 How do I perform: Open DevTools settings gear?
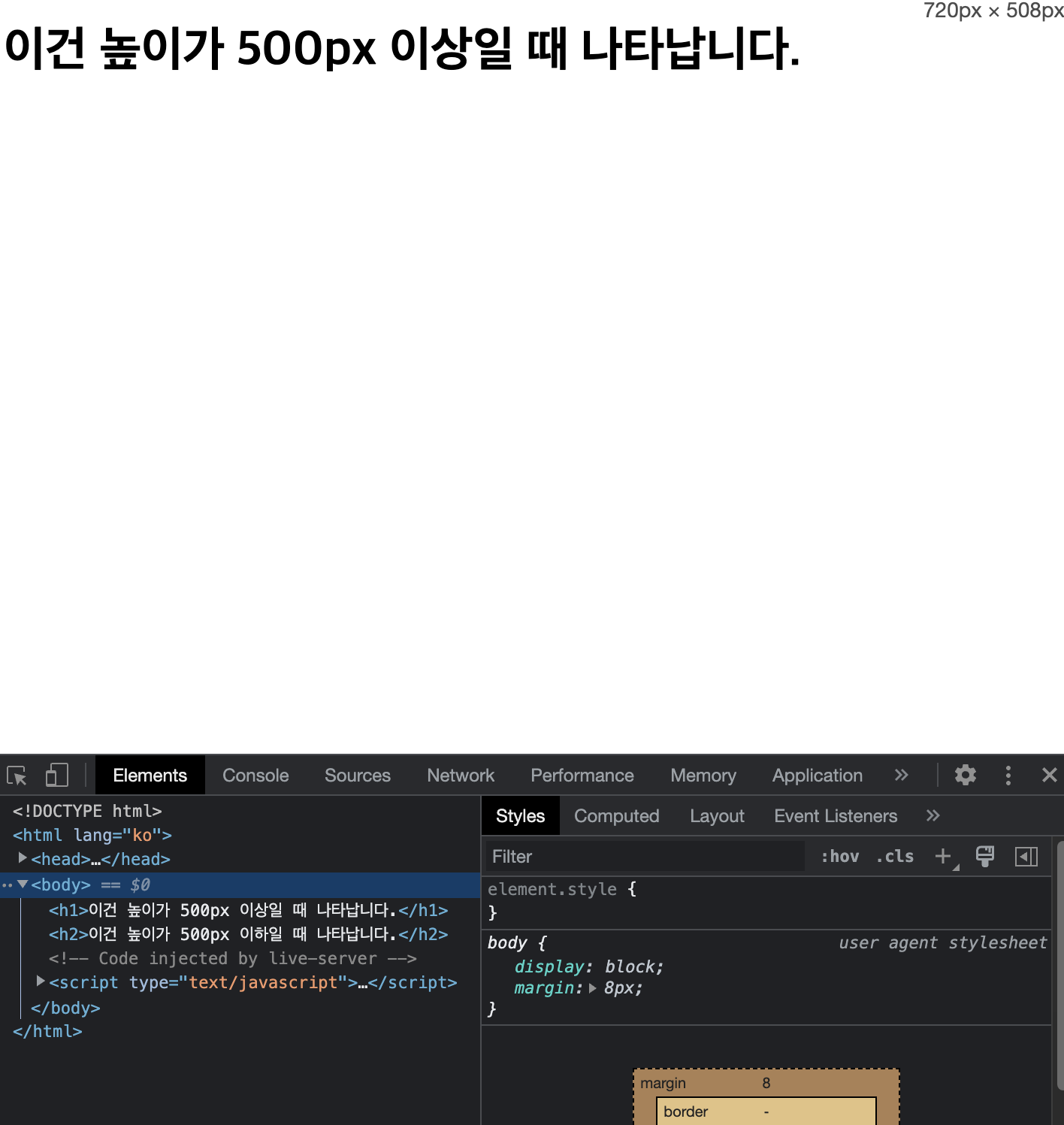click(966, 775)
